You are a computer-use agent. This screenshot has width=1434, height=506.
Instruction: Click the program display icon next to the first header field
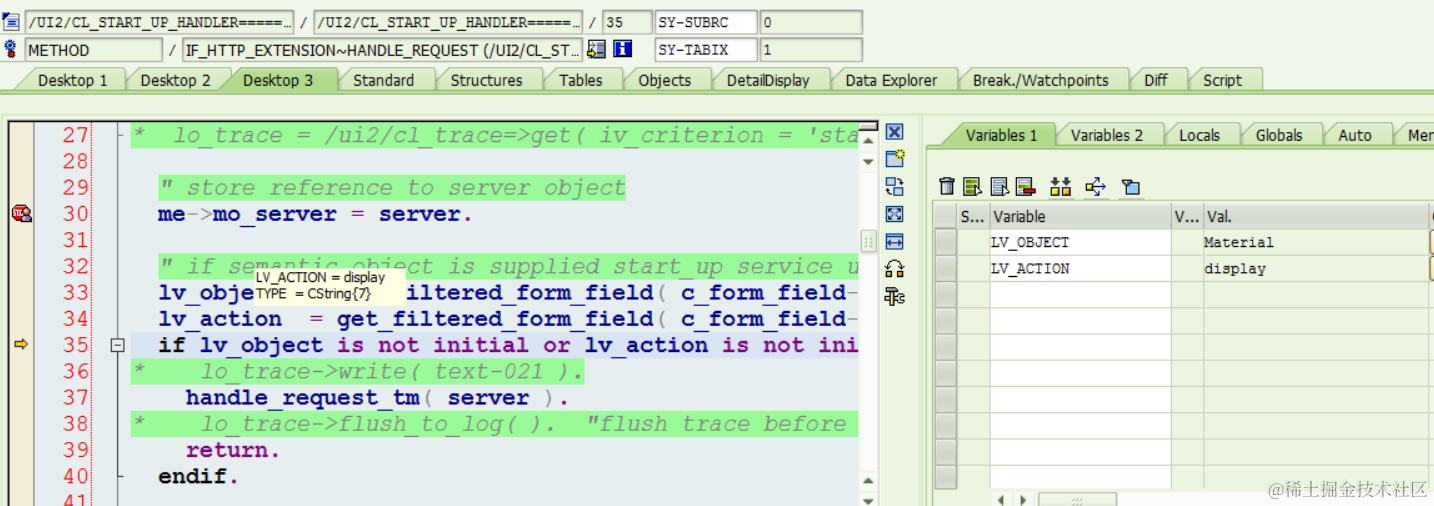pos(11,22)
